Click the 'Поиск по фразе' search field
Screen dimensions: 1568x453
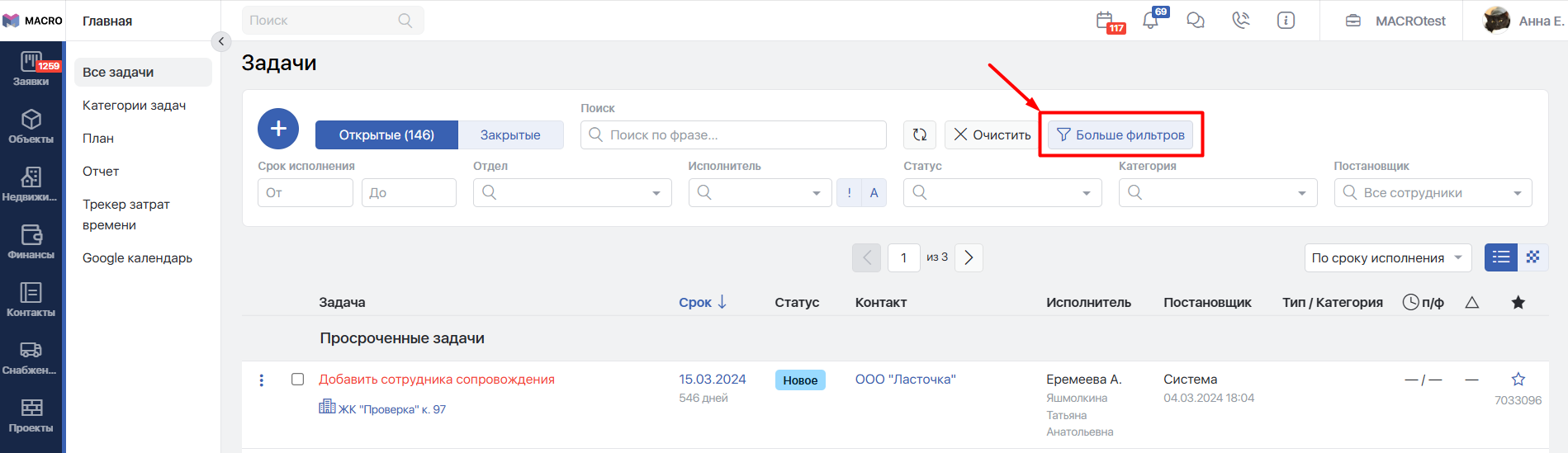point(733,135)
